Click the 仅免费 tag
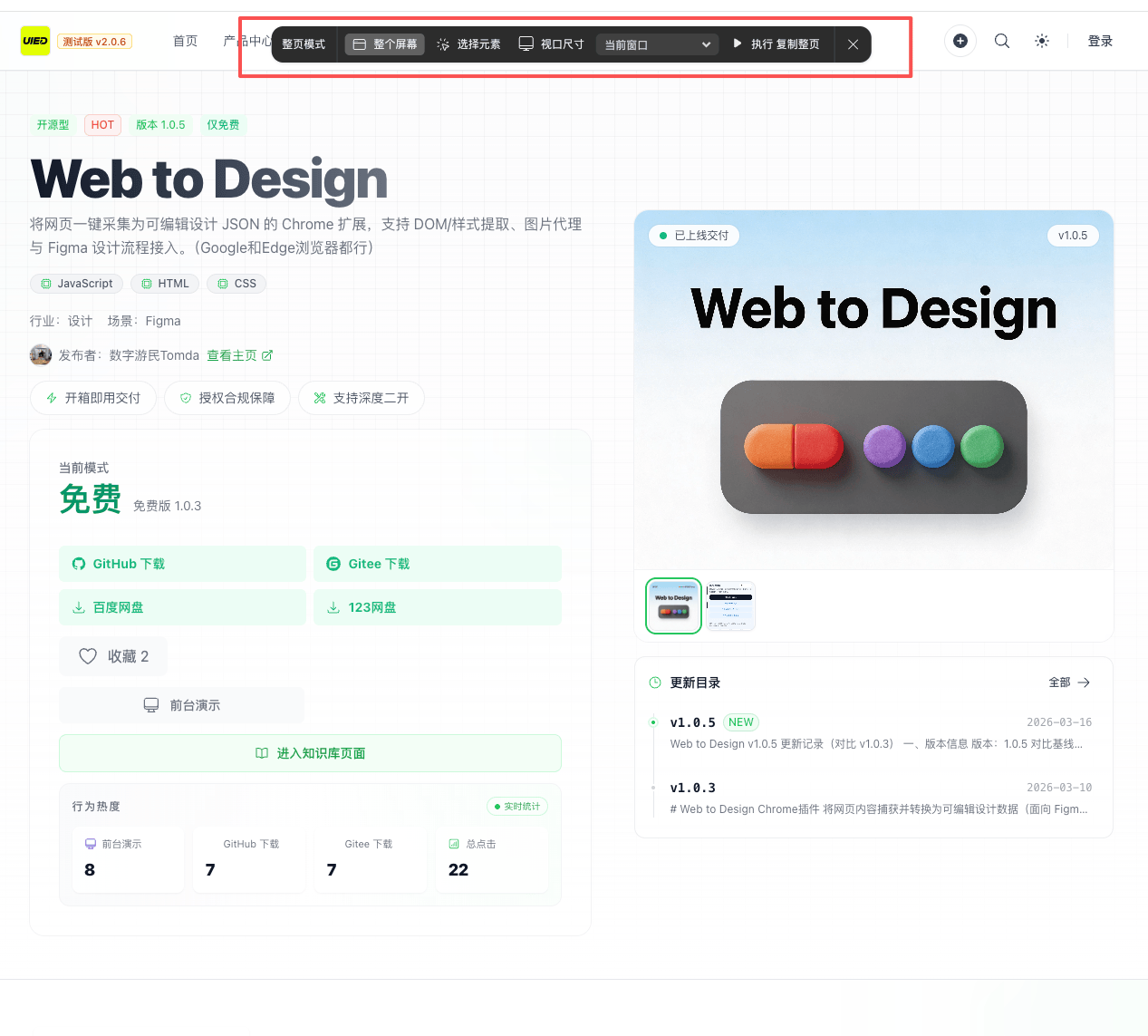 coord(223,125)
